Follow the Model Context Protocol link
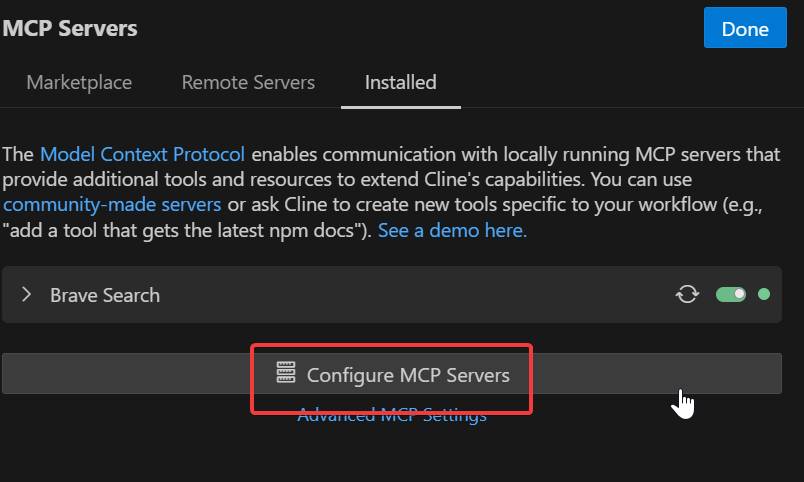Viewport: 804px width, 482px height. click(142, 155)
